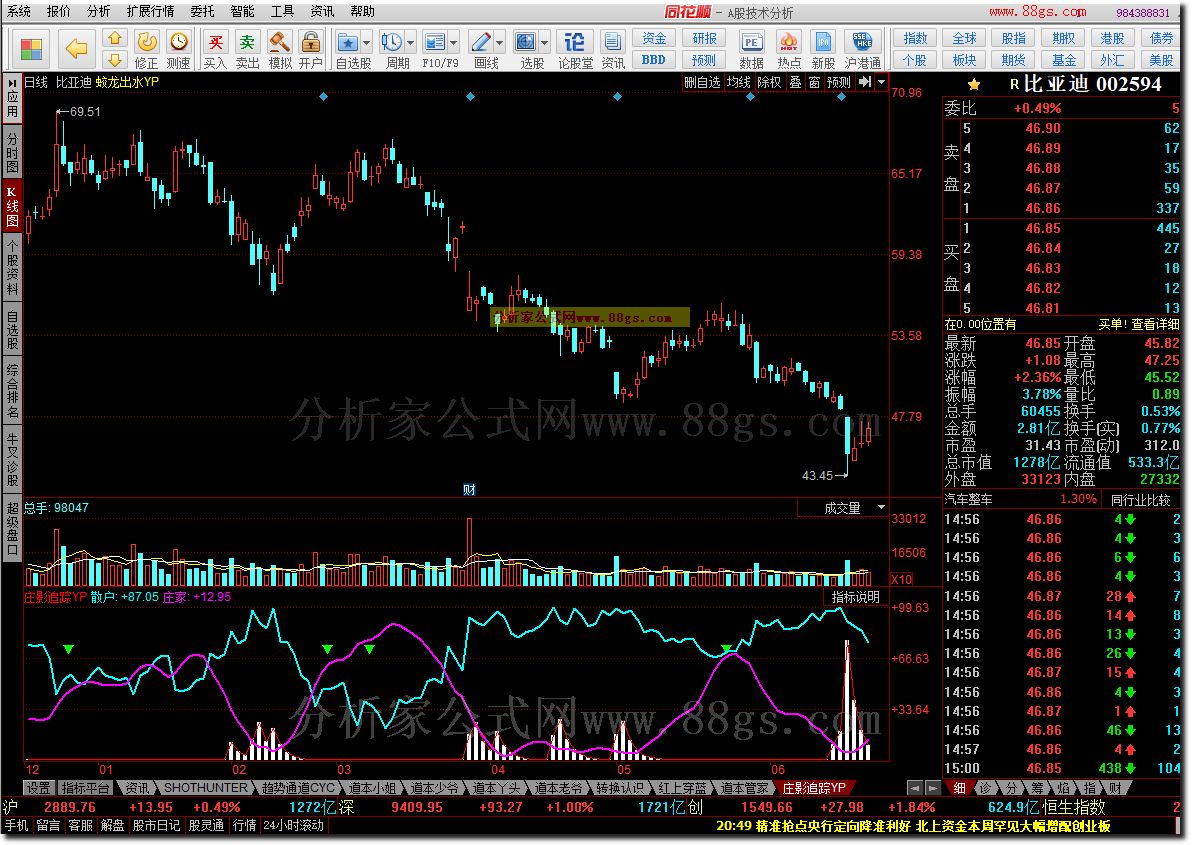The height and width of the screenshot is (845, 1192).
Task: Click the 资金 toolbar button
Action: (654, 38)
